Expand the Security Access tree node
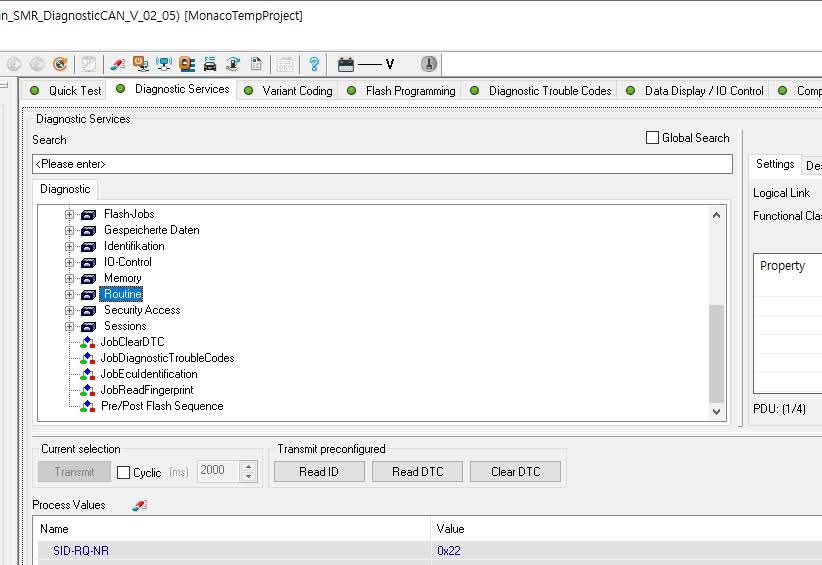This screenshot has height=565, width=822. (x=69, y=311)
